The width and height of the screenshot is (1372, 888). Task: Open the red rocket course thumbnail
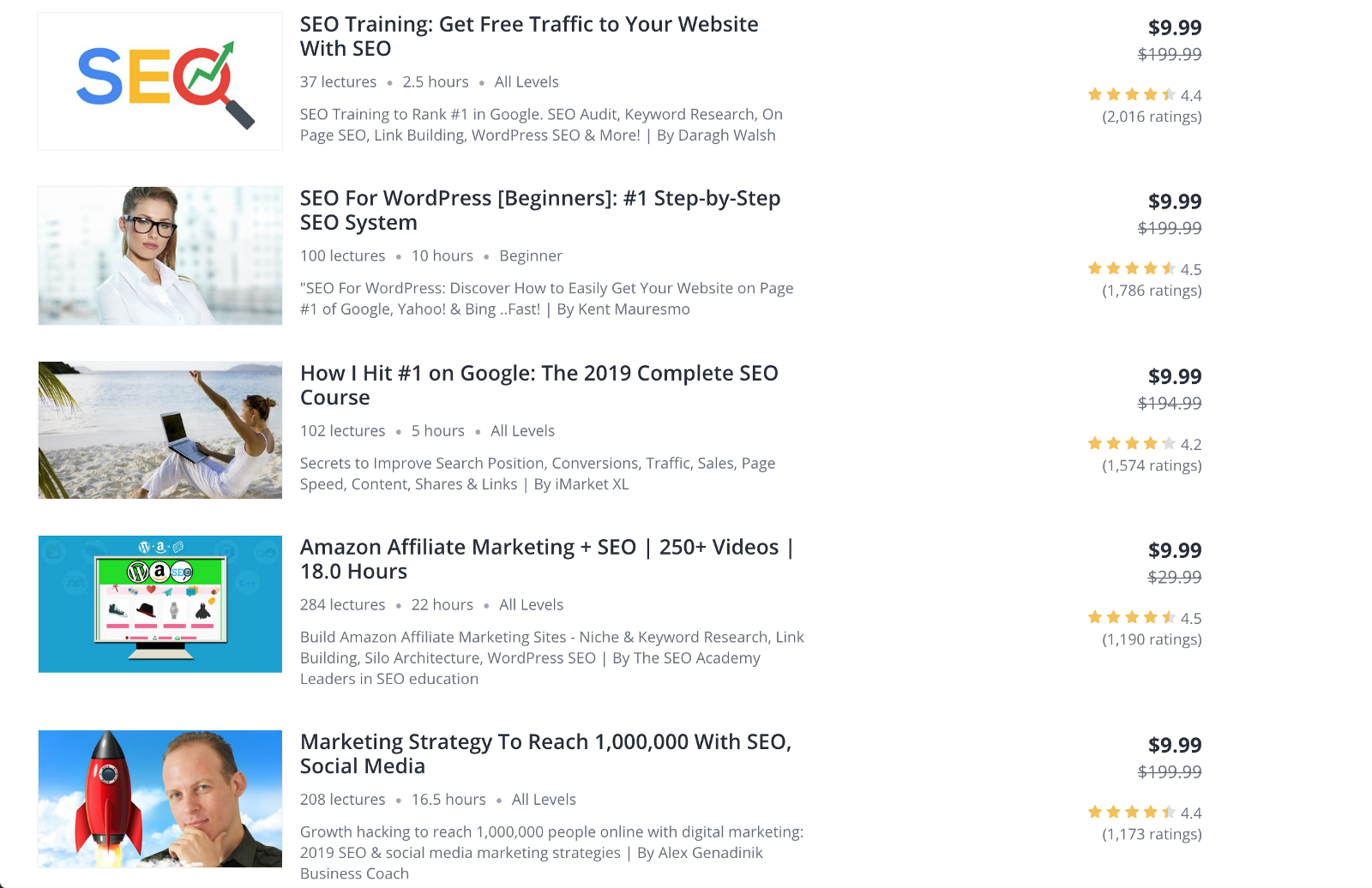pos(160,799)
